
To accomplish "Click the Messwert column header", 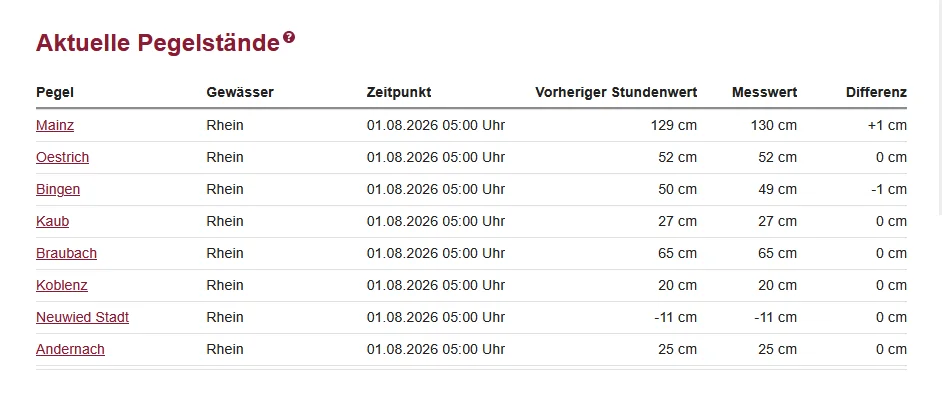I will tap(764, 93).
